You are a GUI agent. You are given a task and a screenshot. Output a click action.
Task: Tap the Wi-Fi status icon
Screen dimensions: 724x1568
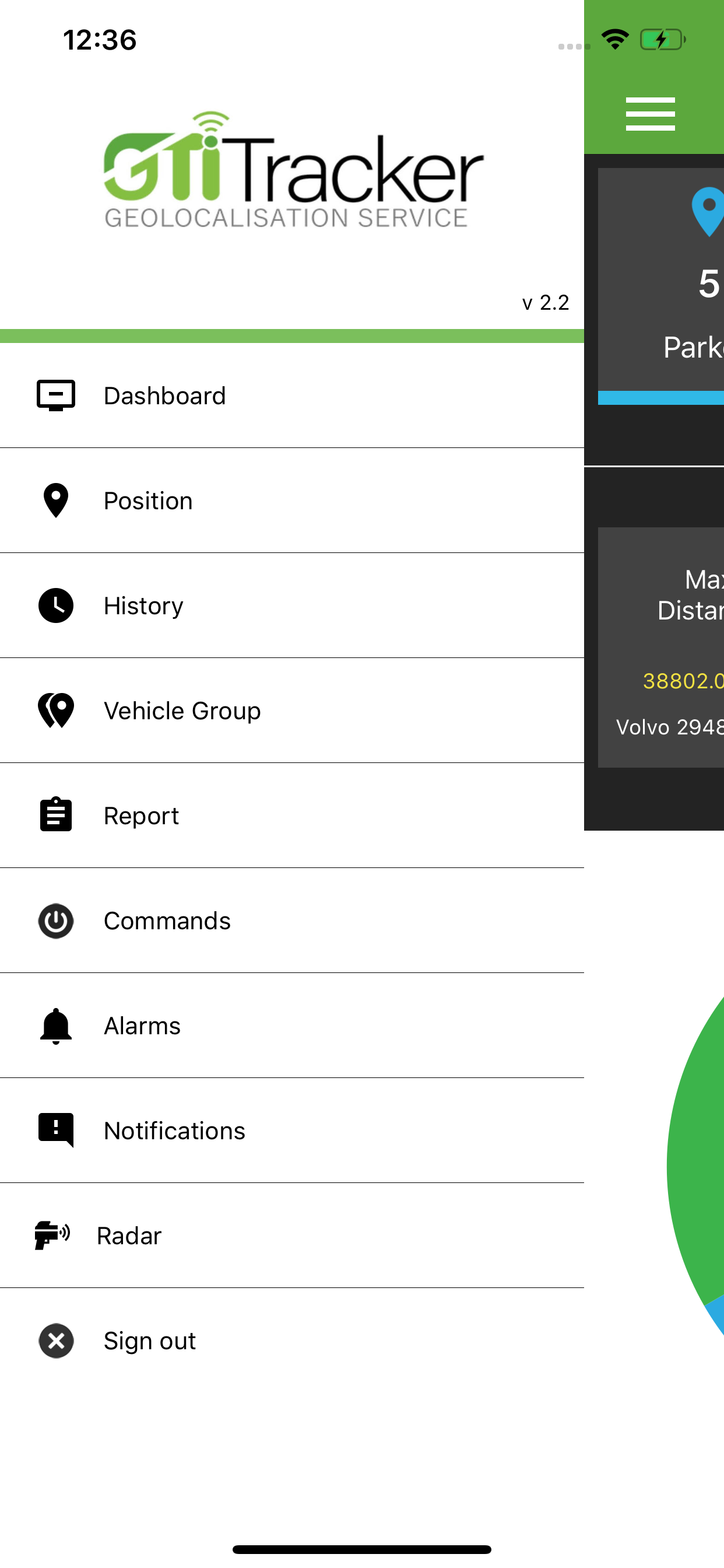(615, 40)
